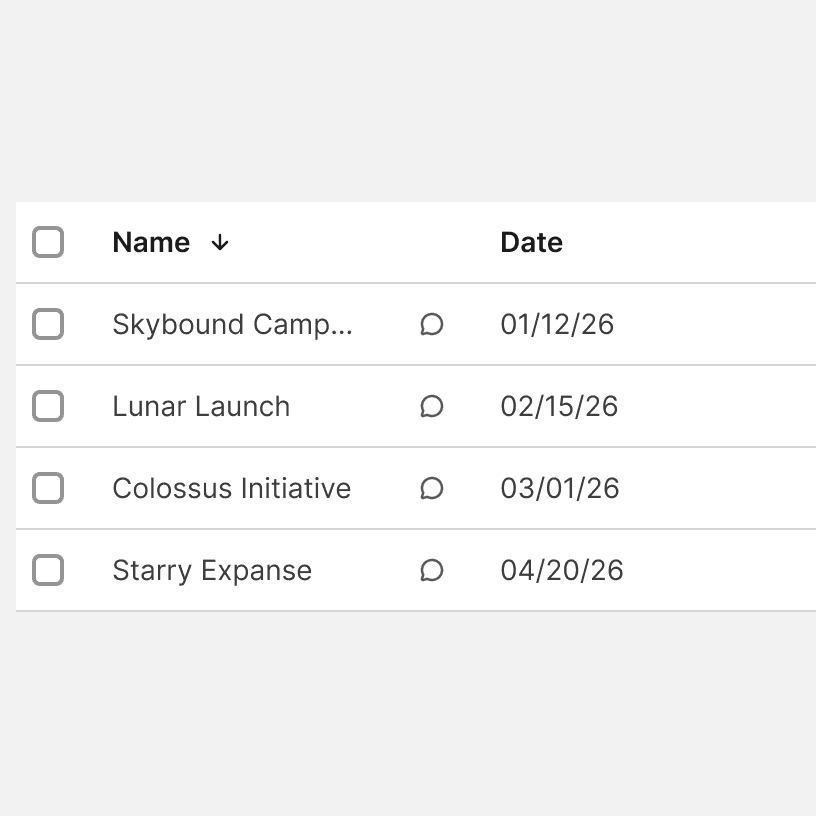Open the Colossus Initiative item

coord(231,489)
